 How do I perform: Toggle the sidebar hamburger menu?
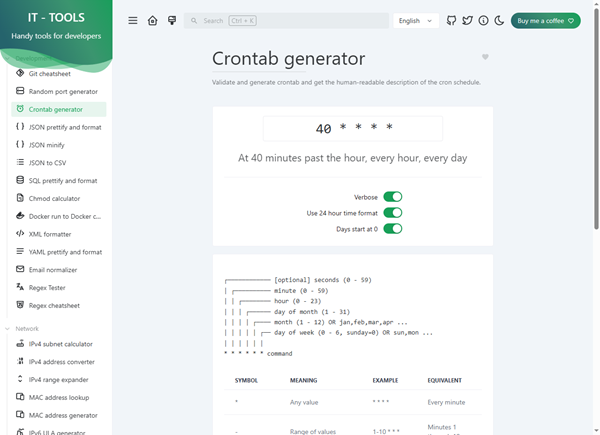[133, 20]
